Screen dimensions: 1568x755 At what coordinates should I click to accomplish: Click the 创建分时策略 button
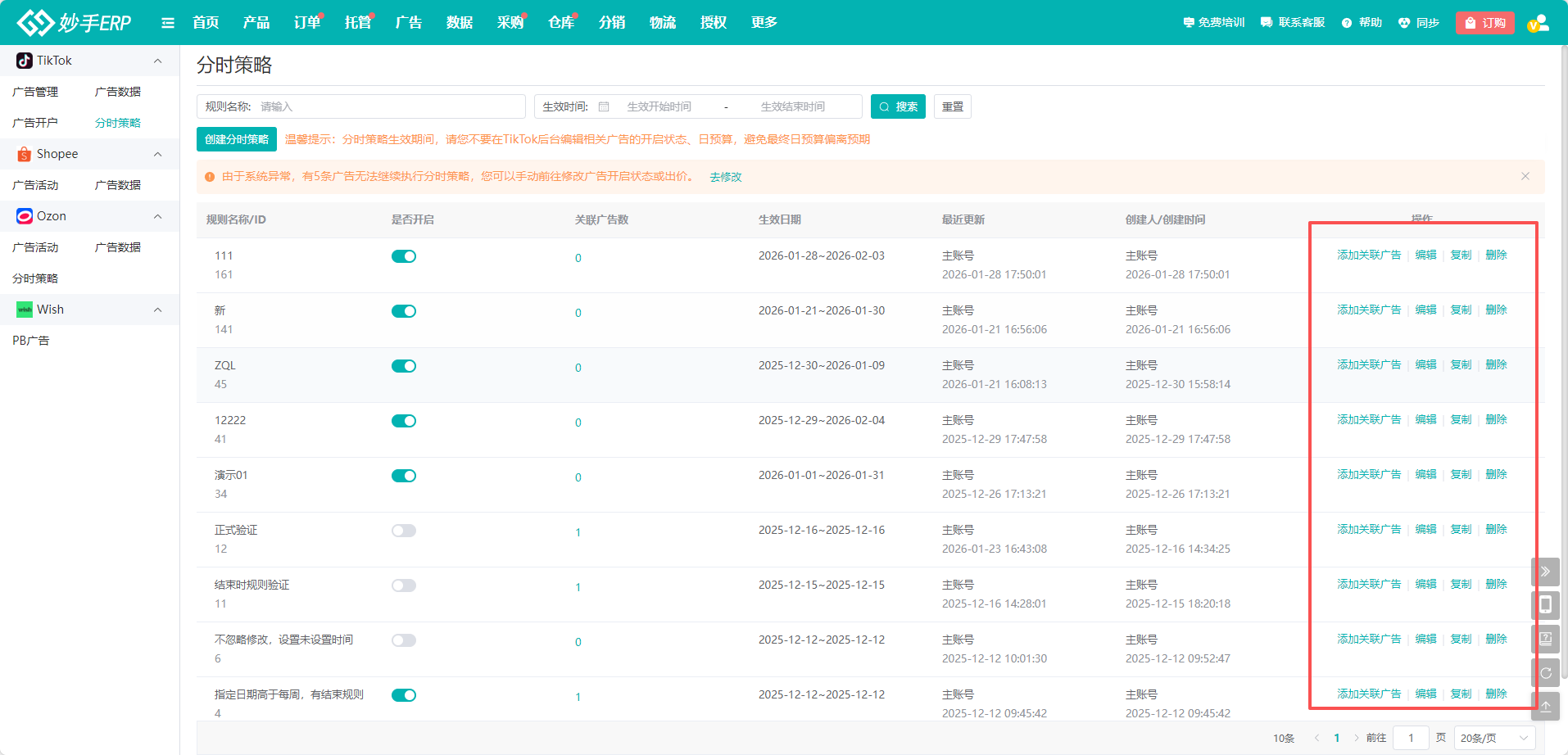point(237,139)
